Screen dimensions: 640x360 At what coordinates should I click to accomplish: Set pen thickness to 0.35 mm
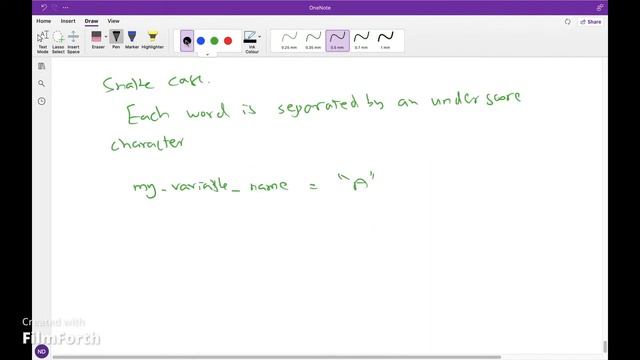[x=313, y=41]
